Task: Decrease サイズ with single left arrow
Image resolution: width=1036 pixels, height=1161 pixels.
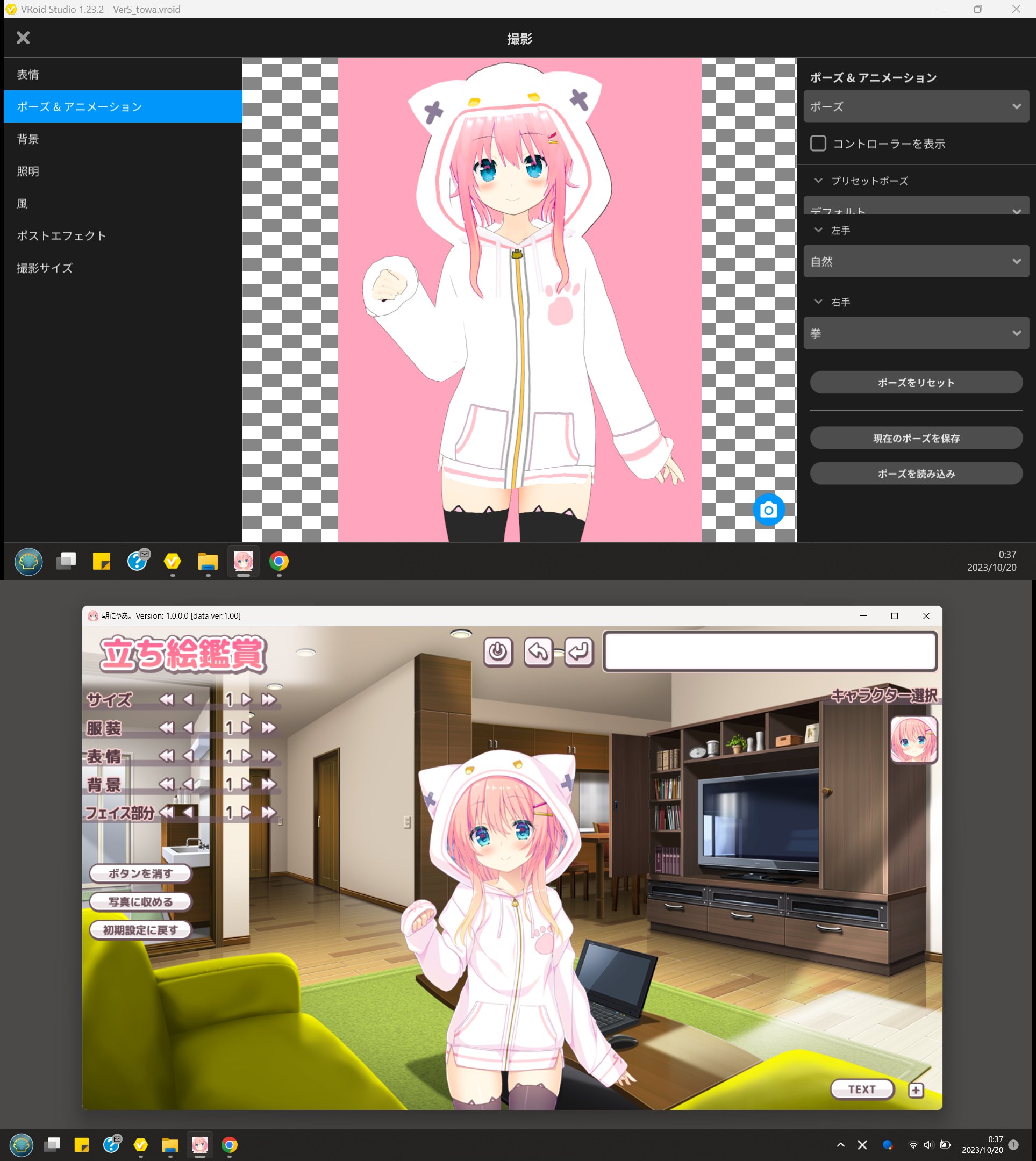Action: (188, 699)
